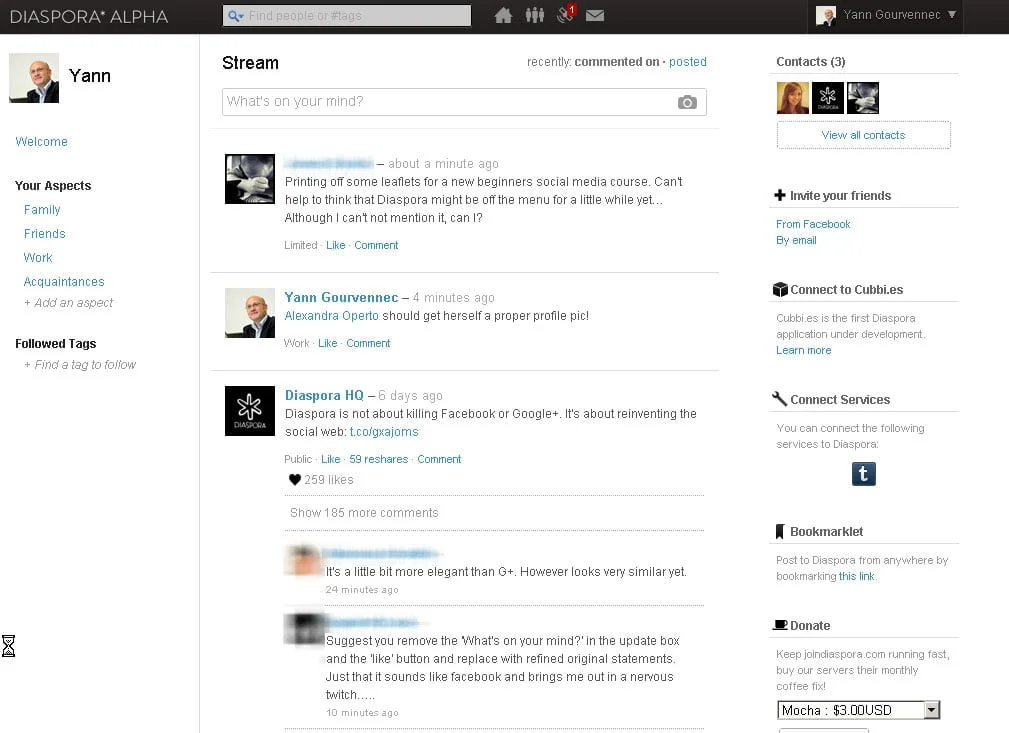1009x733 pixels.
Task: Open notifications globe icon with badge
Action: tap(566, 15)
